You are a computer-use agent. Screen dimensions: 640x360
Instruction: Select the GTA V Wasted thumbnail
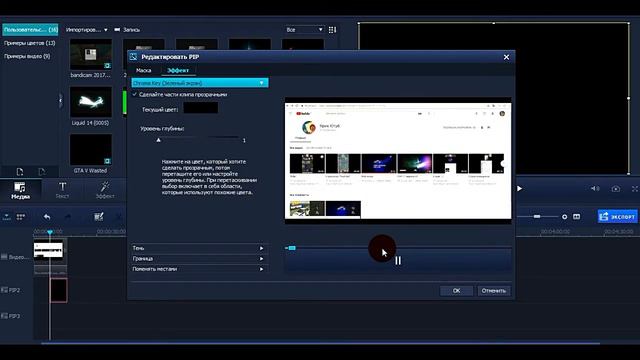[x=91, y=150]
